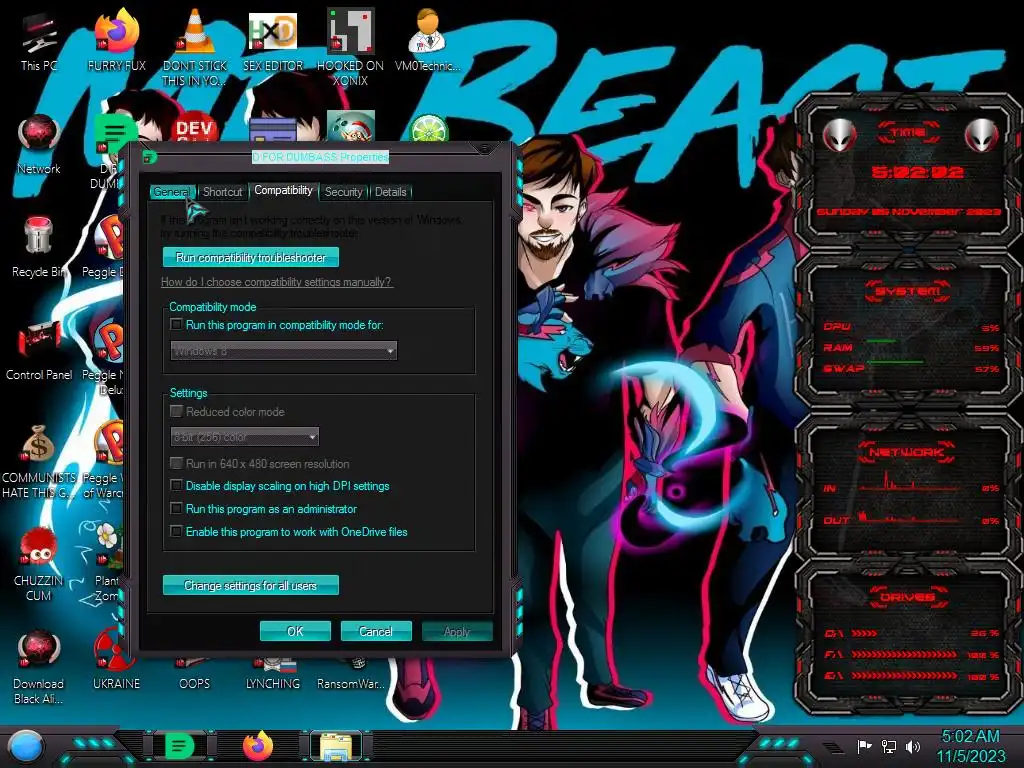Expand the 8-bit (256) color dropdown
The height and width of the screenshot is (768, 1024).
point(244,436)
